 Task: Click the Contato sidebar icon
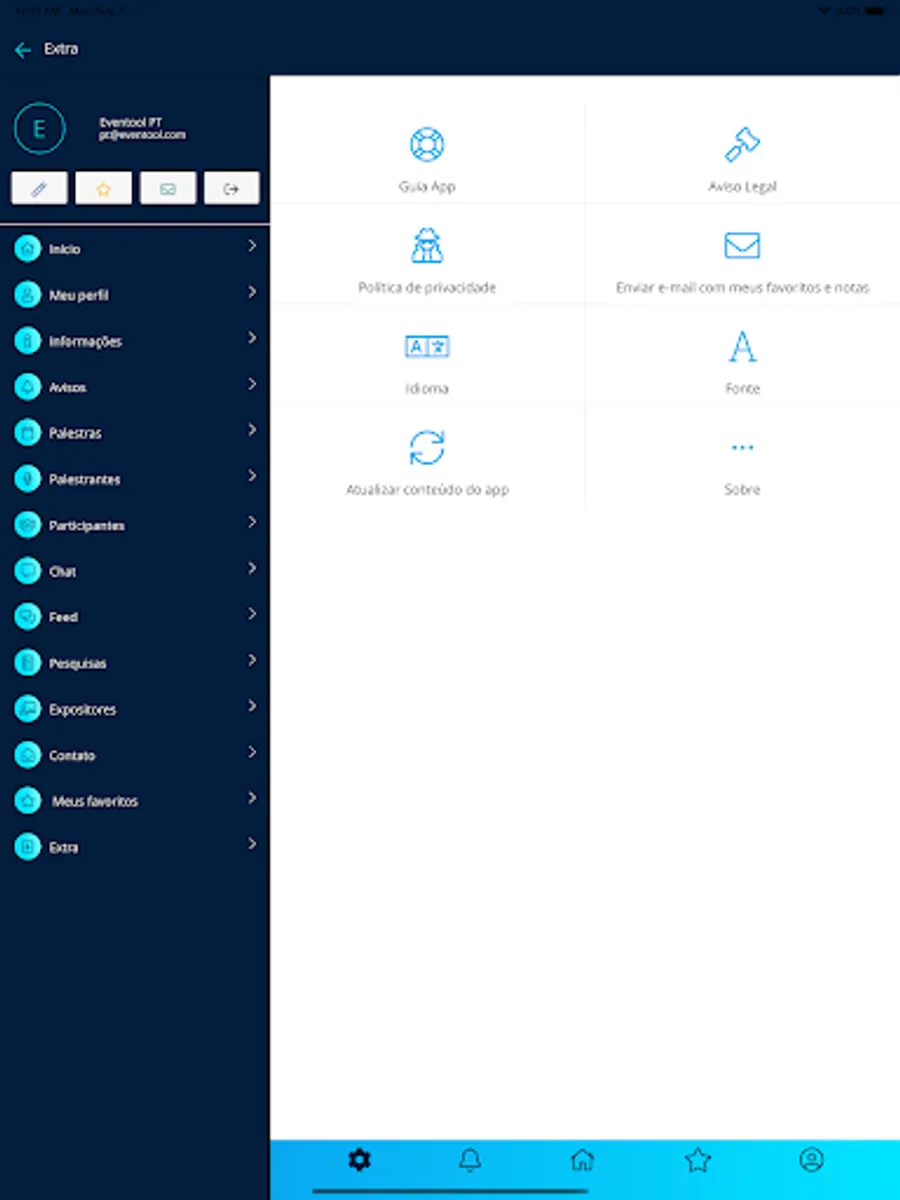tap(27, 755)
